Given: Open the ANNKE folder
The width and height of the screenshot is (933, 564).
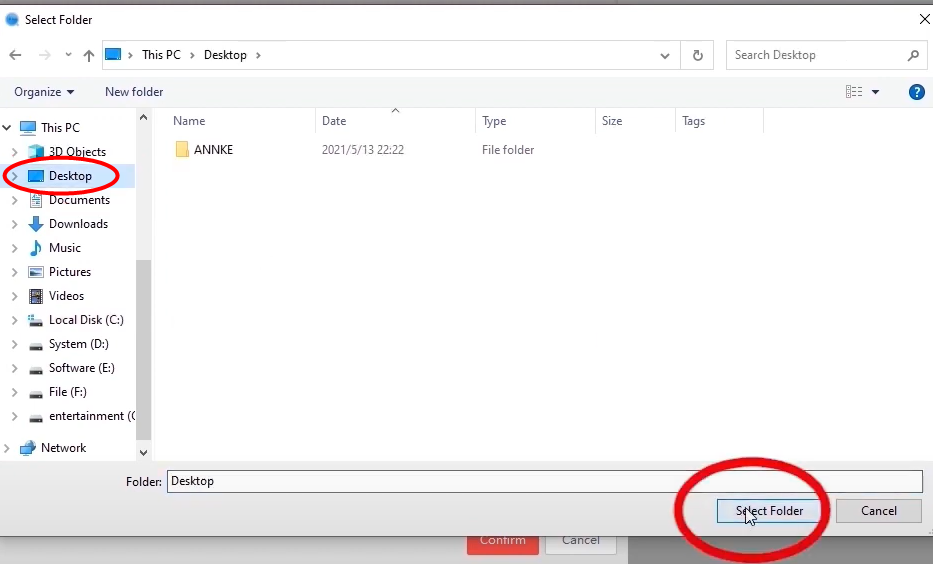Looking at the screenshot, I should coord(213,150).
